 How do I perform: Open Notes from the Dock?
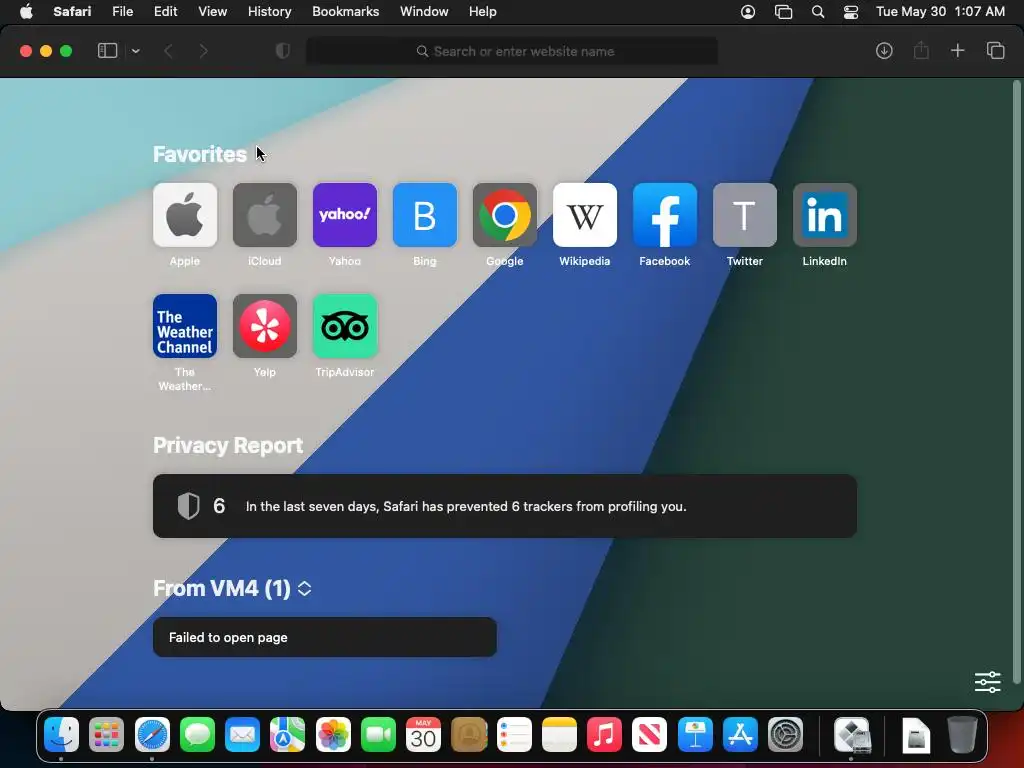pyautogui.click(x=559, y=735)
